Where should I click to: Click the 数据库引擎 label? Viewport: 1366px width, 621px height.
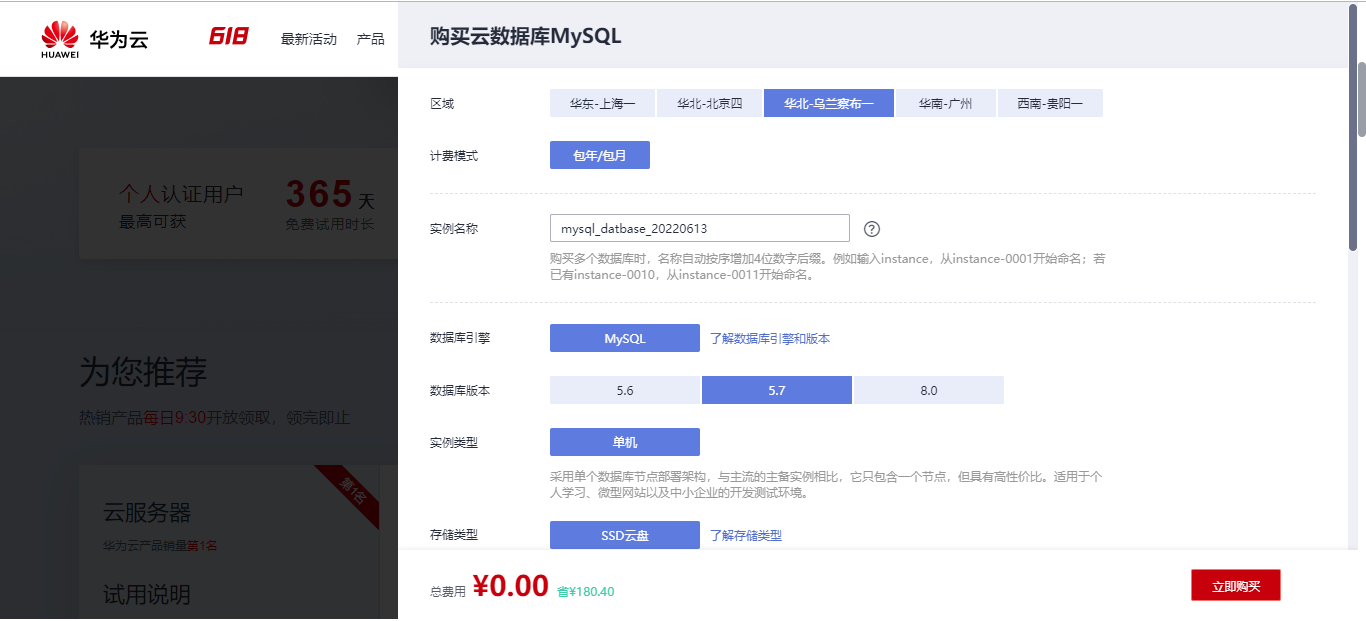460,338
